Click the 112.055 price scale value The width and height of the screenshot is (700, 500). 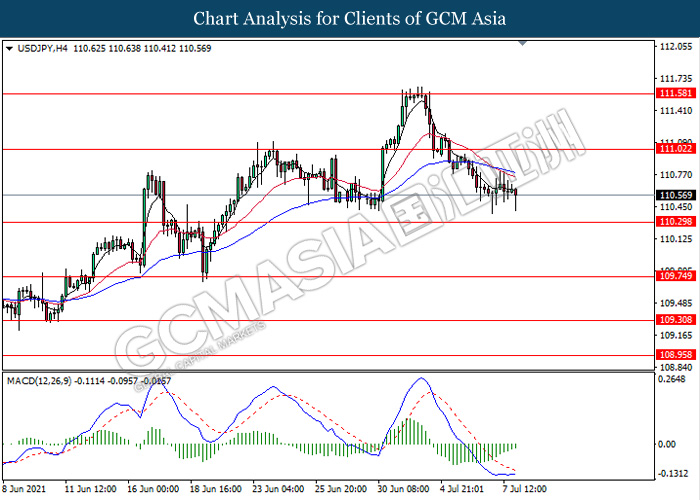point(676,47)
